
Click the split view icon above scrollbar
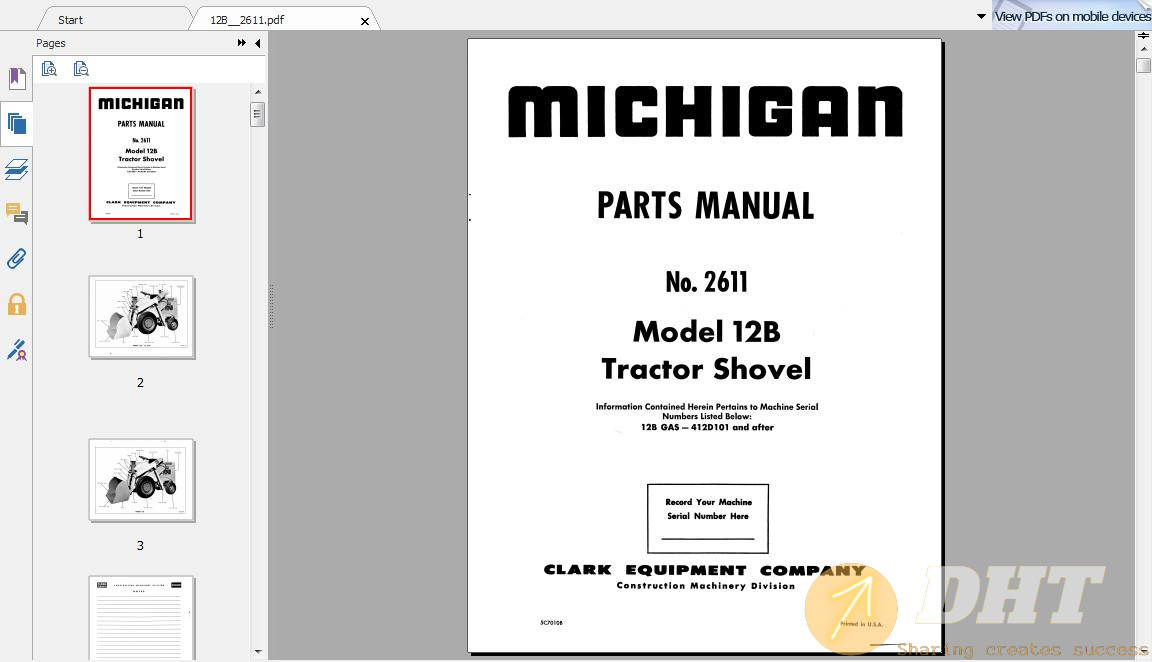[x=1143, y=35]
